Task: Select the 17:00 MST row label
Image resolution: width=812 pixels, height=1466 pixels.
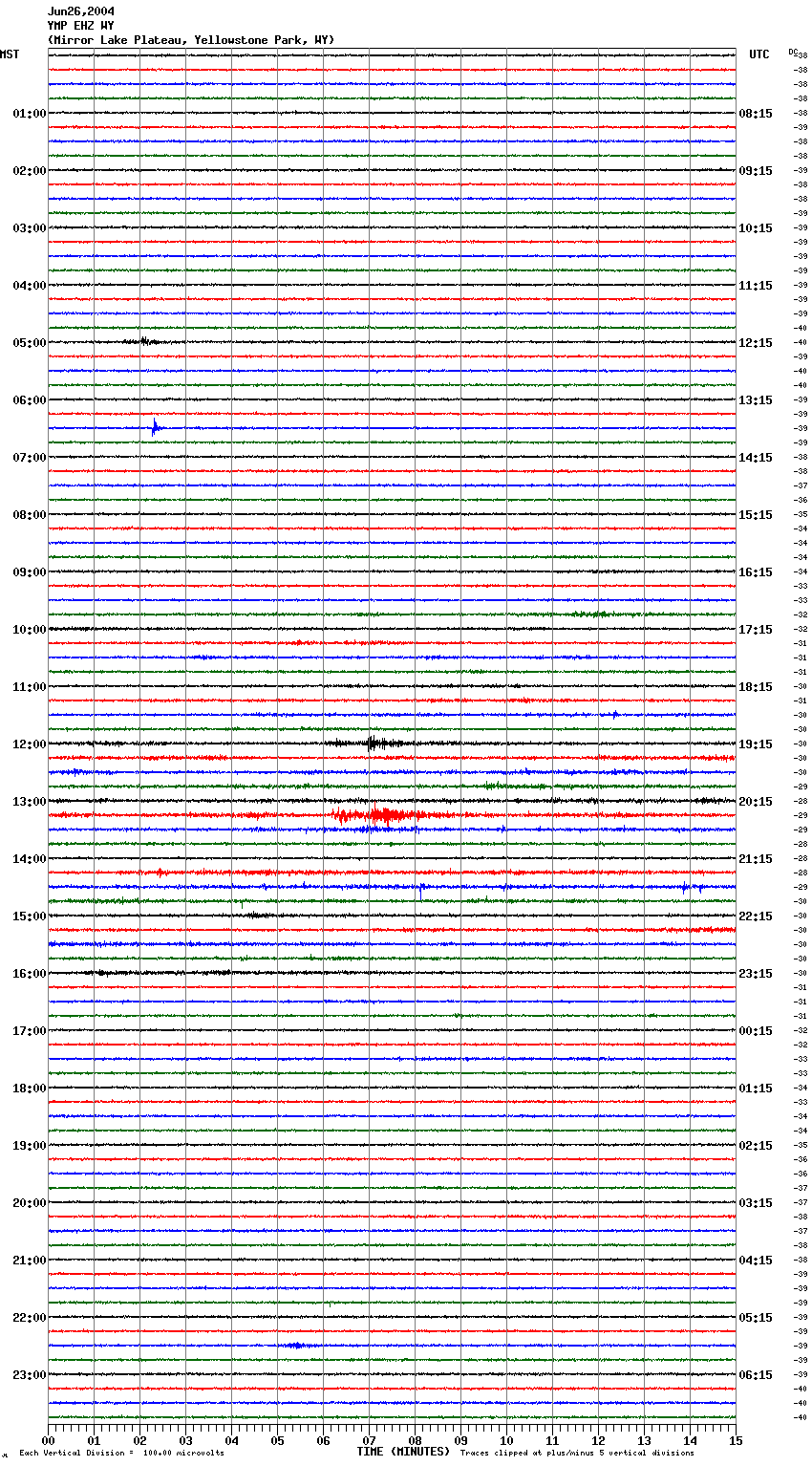Action: click(x=30, y=1031)
